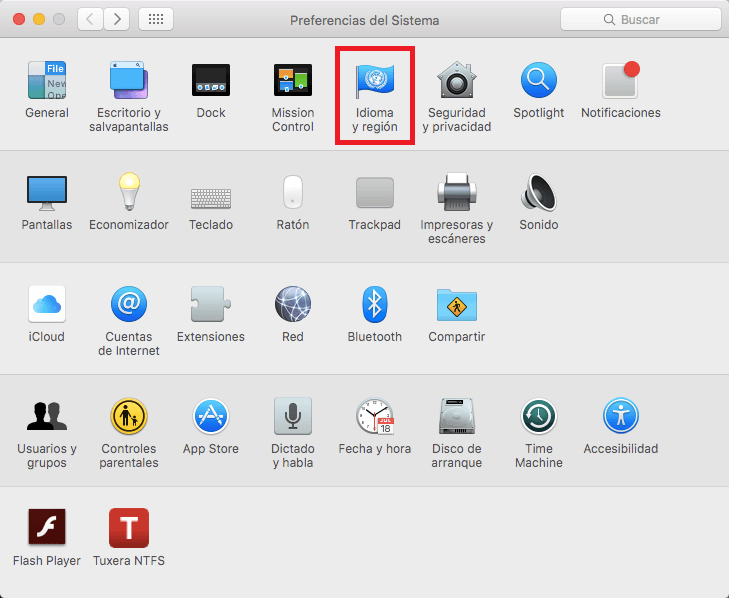Image resolution: width=729 pixels, height=598 pixels.
Task: Open the Economizador light bulb icon
Action: click(x=129, y=192)
